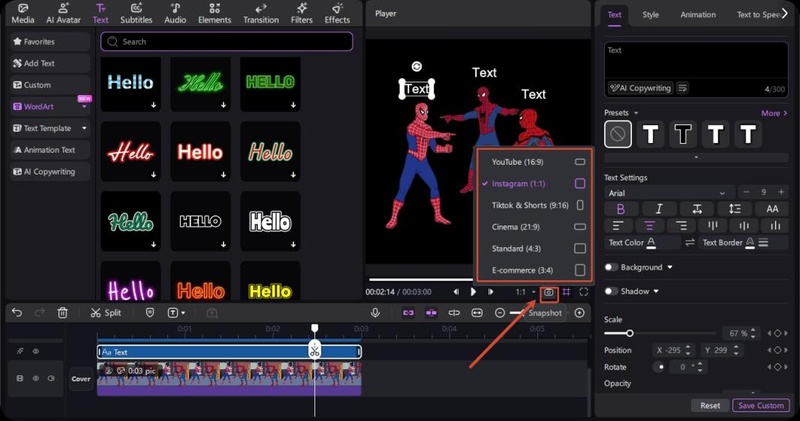
Task: Click the microphone voiceover icon
Action: (x=375, y=313)
